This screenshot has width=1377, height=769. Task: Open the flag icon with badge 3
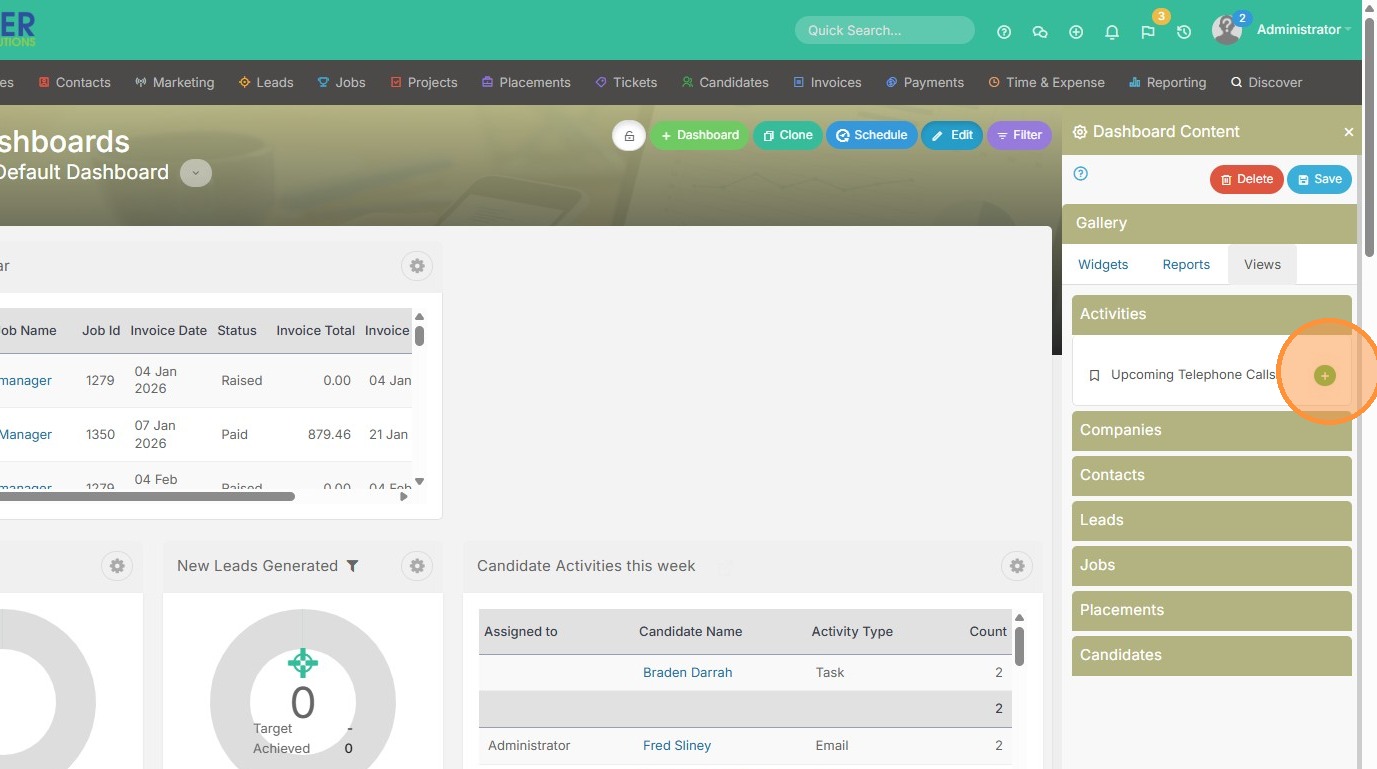1148,32
